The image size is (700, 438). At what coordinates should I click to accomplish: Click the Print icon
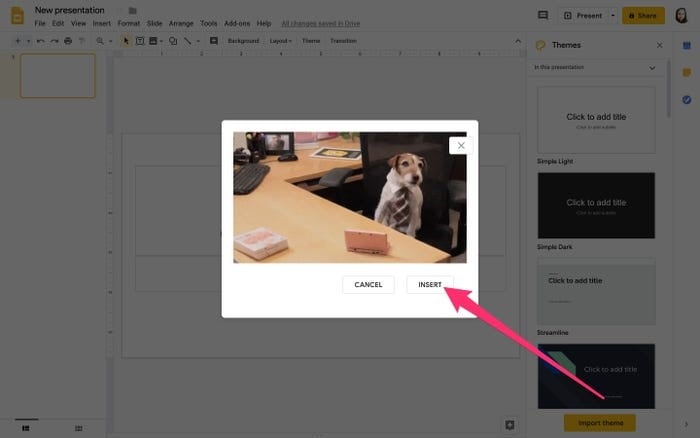coord(68,41)
